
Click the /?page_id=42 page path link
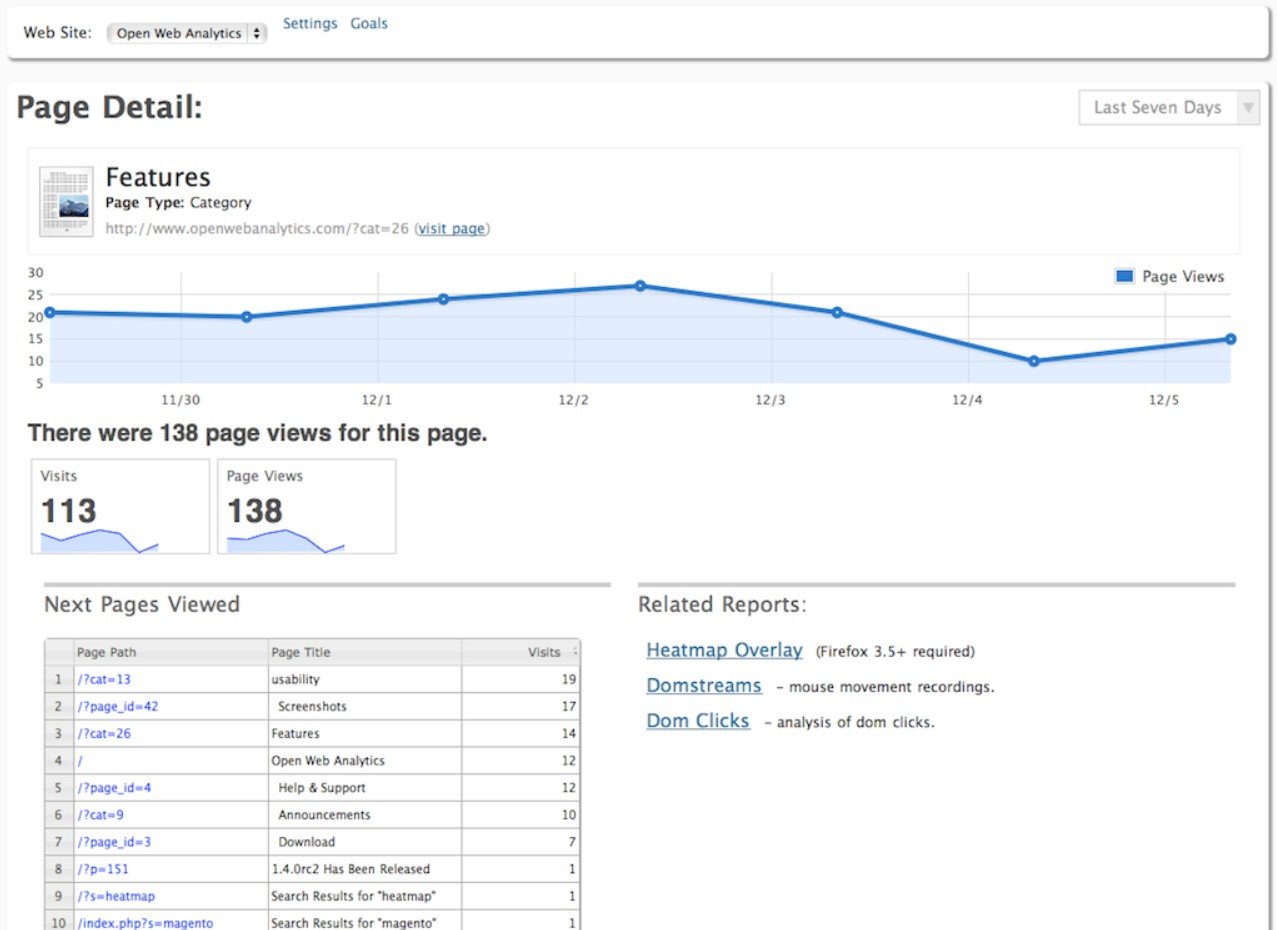coord(118,706)
